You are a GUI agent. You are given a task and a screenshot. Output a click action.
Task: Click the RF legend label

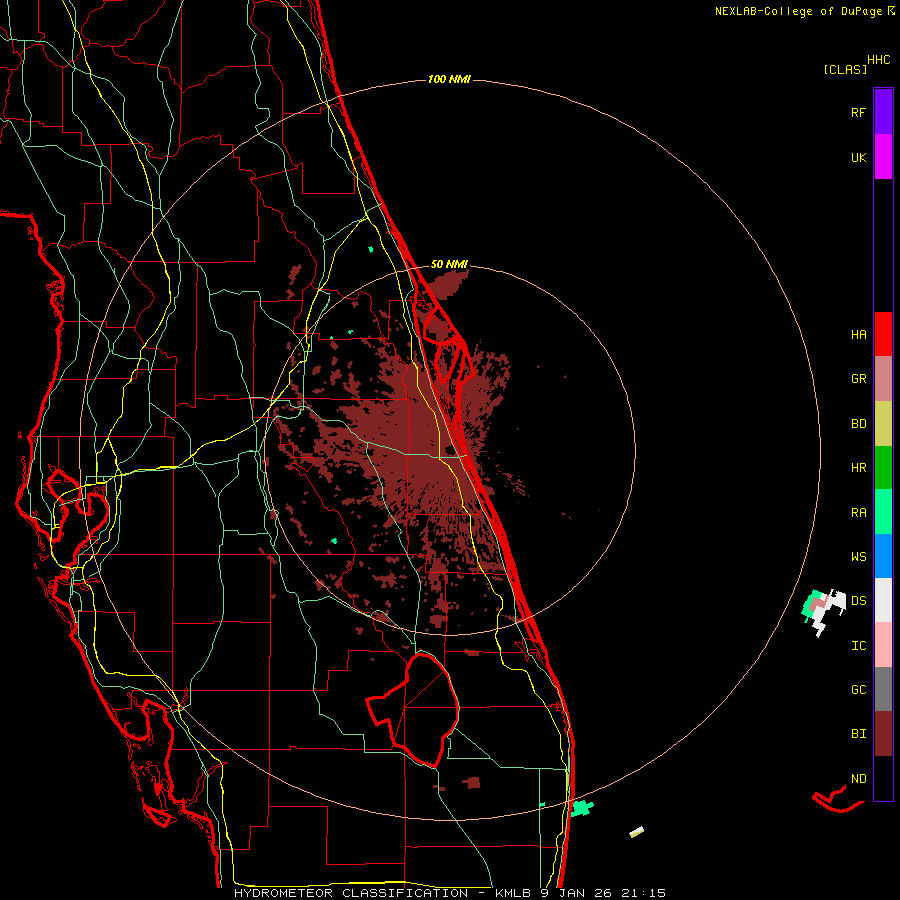tap(858, 112)
